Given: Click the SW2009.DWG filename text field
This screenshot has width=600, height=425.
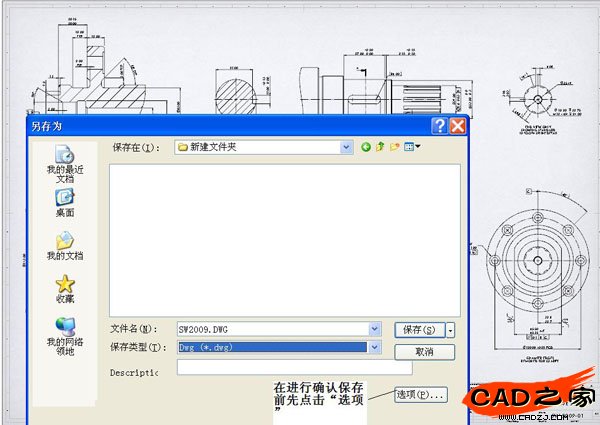Looking at the screenshot, I should [270, 329].
